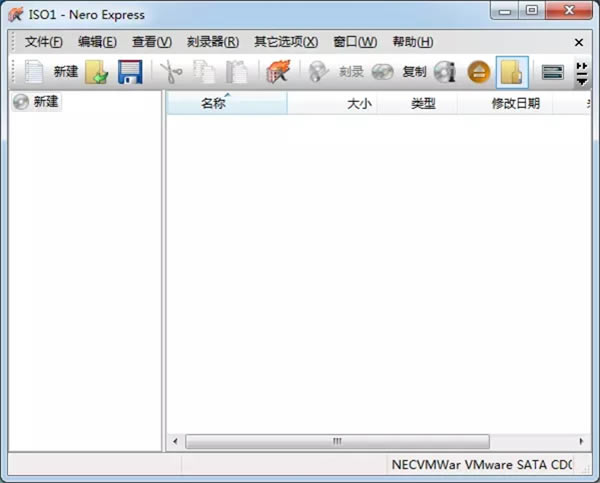Click the orange Eject disc icon

[479, 72]
